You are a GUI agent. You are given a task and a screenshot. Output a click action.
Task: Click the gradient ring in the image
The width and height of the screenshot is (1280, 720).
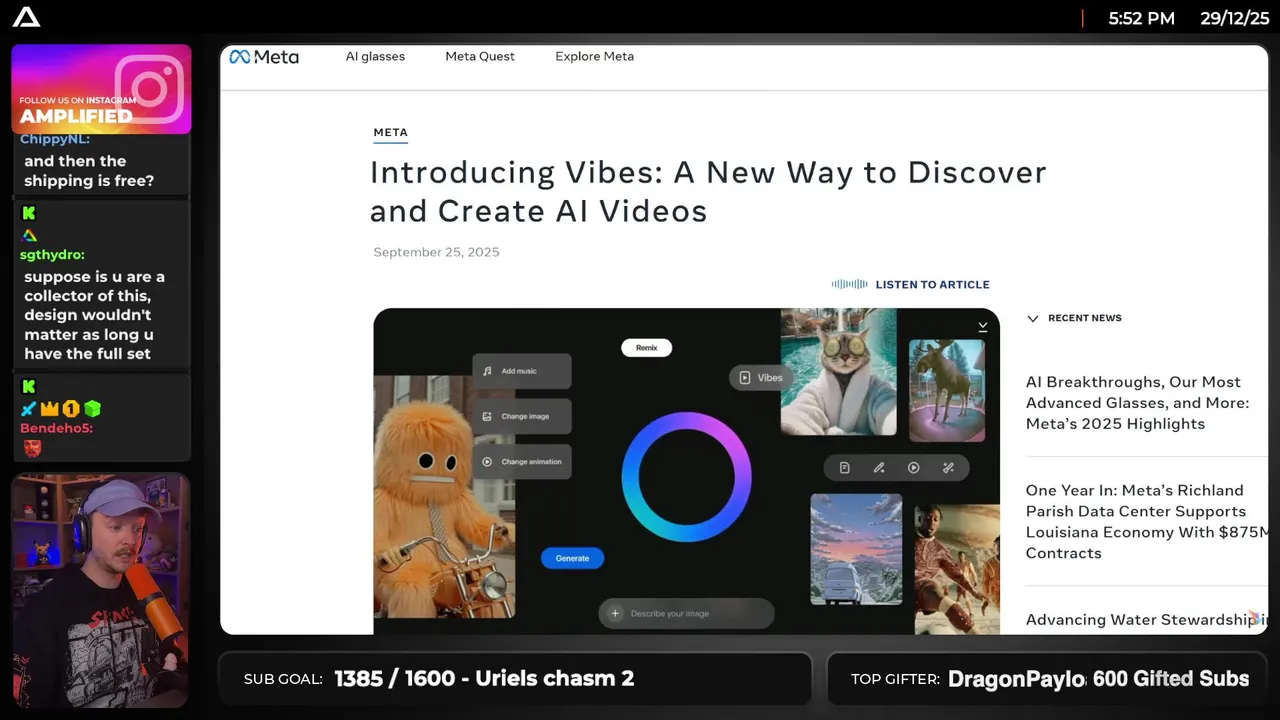click(x=686, y=478)
